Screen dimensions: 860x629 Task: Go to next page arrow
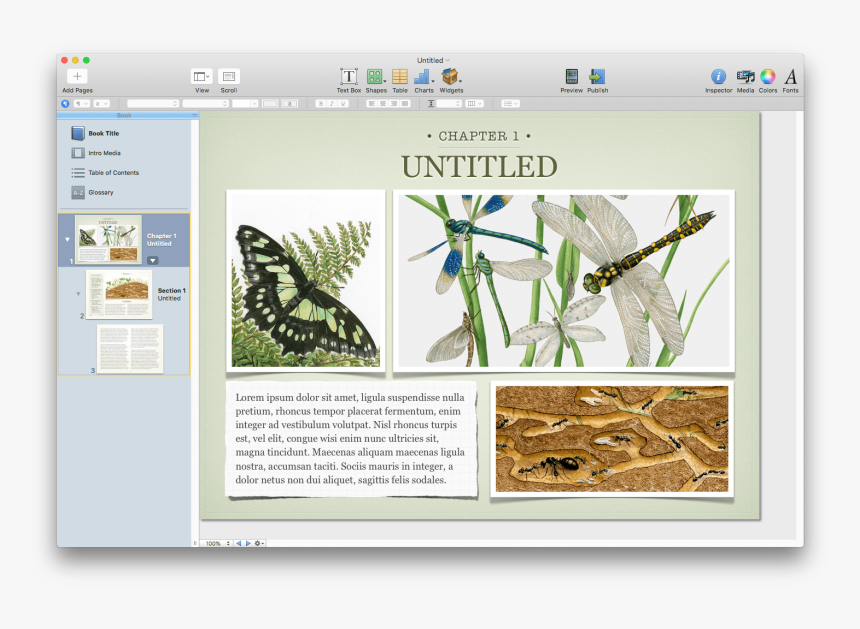coord(249,543)
